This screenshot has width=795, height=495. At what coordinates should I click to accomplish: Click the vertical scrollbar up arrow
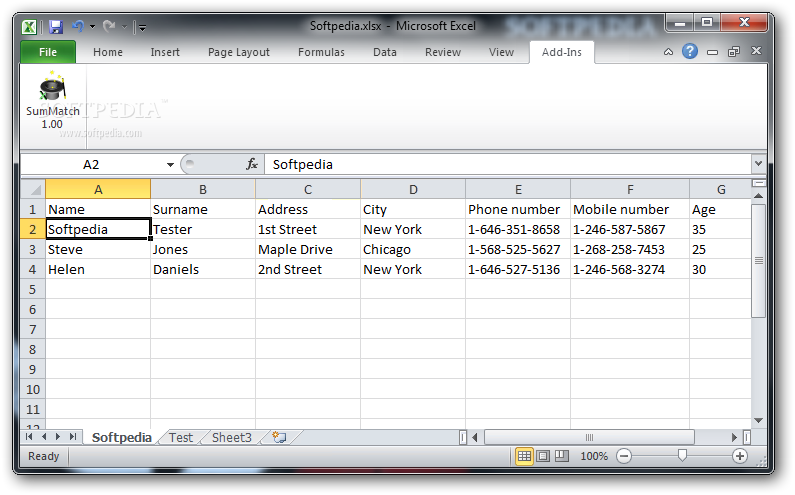(x=758, y=196)
